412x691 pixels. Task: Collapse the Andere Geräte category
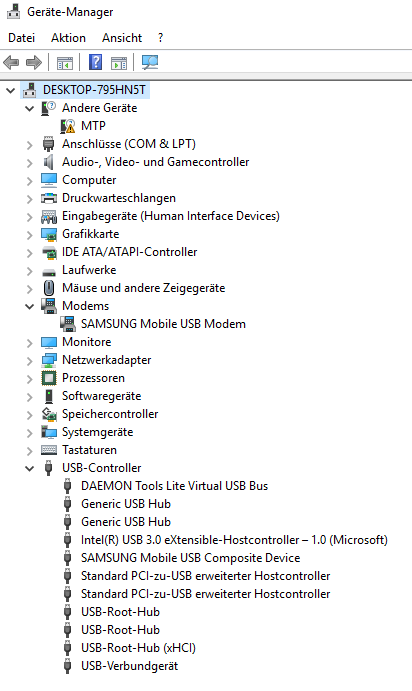pos(30,108)
